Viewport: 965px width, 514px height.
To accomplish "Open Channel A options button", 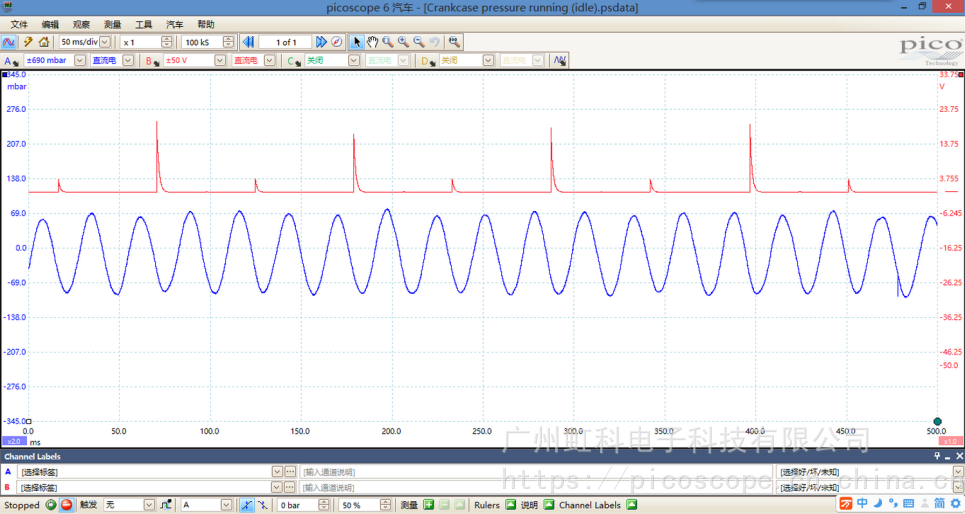I will [12, 60].
